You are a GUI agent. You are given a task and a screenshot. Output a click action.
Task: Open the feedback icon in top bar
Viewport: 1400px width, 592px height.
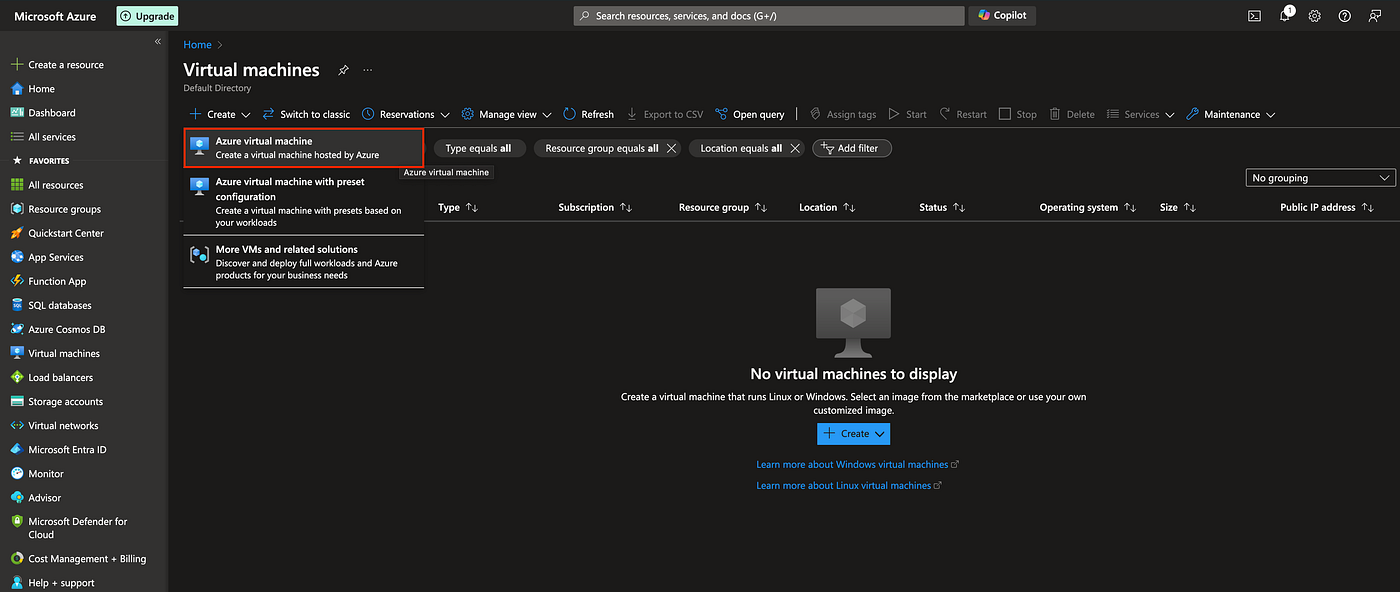(x=1374, y=16)
